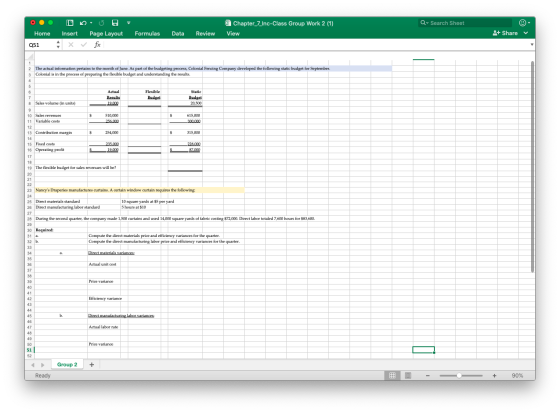Click the Search Sheet field
The width and height of the screenshot is (560, 413).
tap(465, 23)
